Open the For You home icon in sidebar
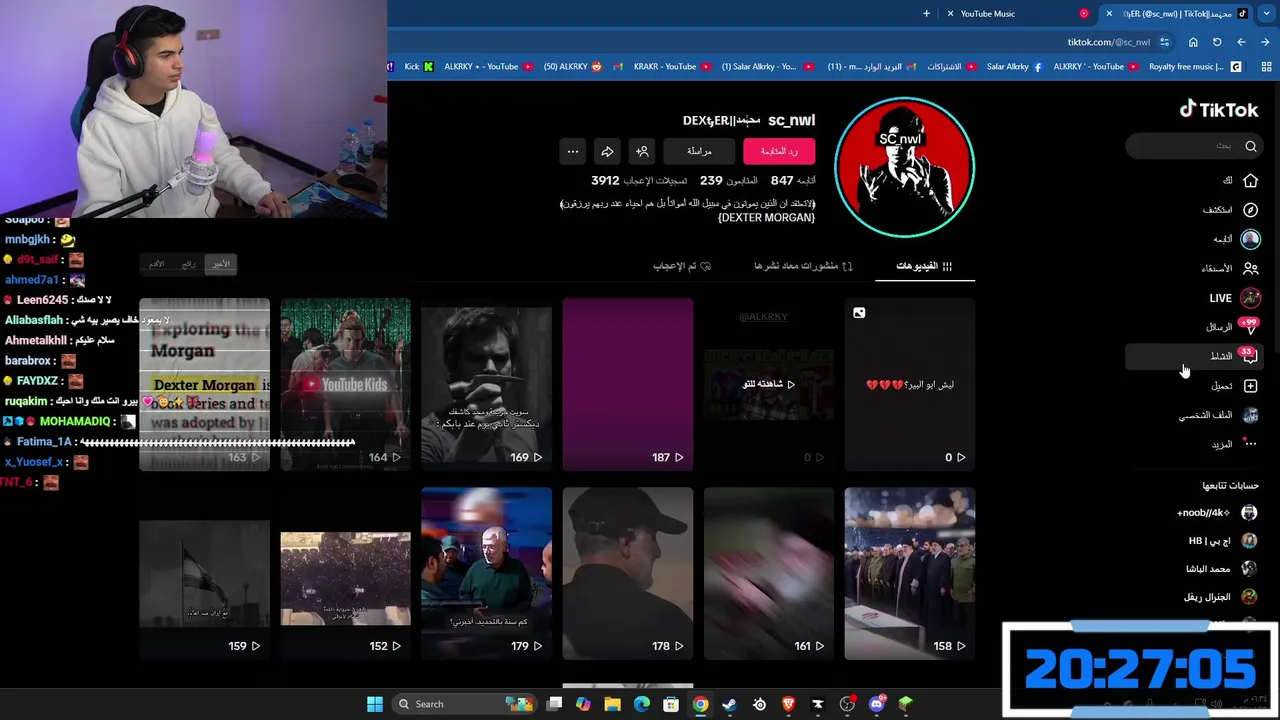Image resolution: width=1280 pixels, height=720 pixels. pos(1250,180)
